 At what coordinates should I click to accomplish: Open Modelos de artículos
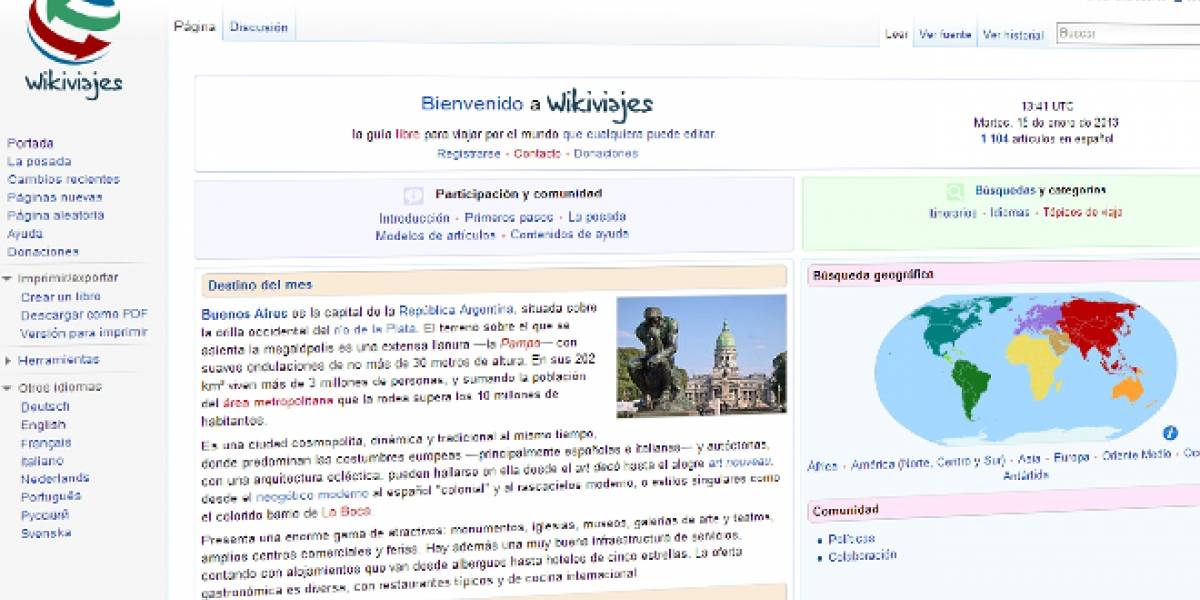coord(435,235)
